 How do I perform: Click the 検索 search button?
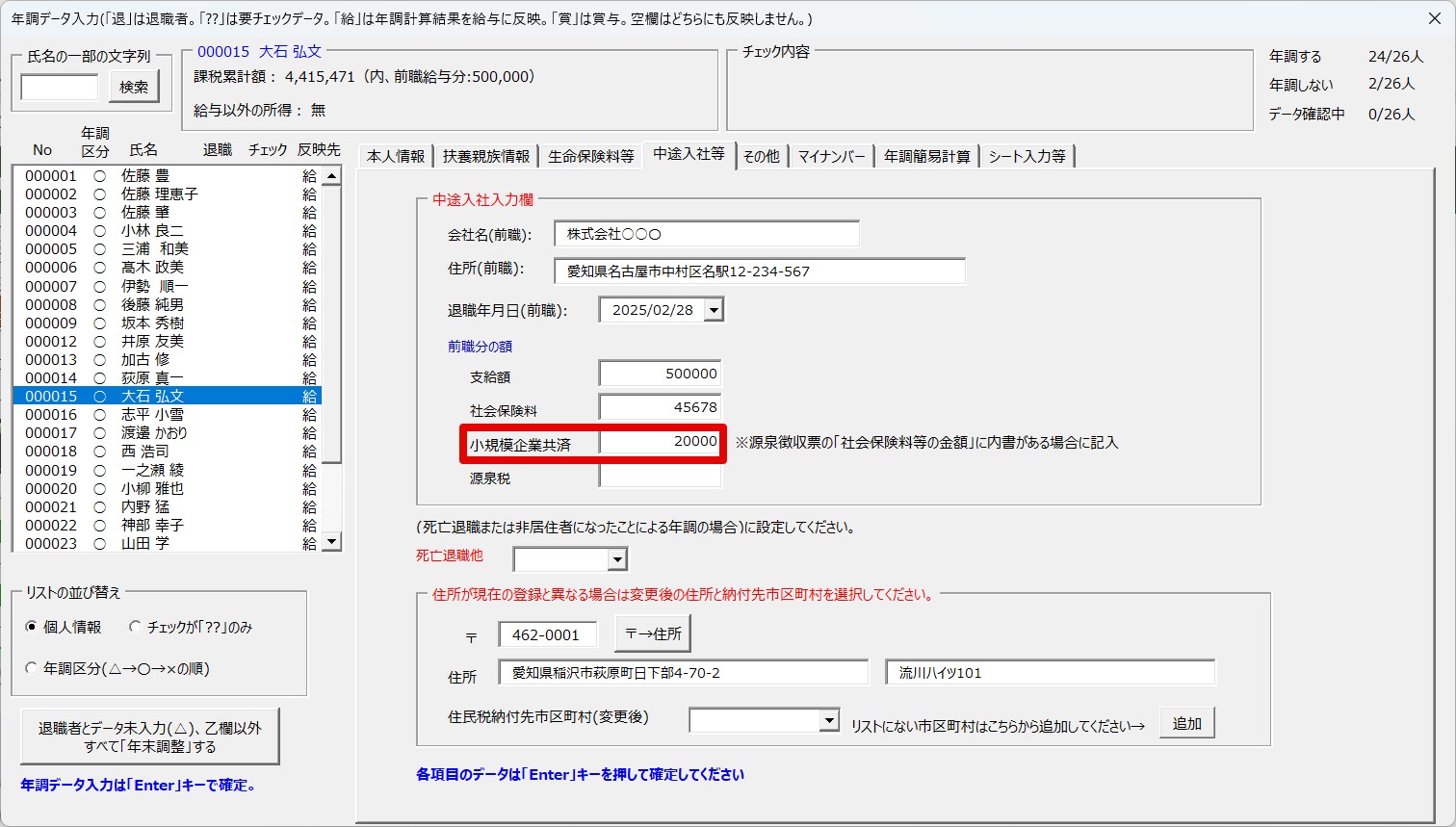pyautogui.click(x=134, y=88)
